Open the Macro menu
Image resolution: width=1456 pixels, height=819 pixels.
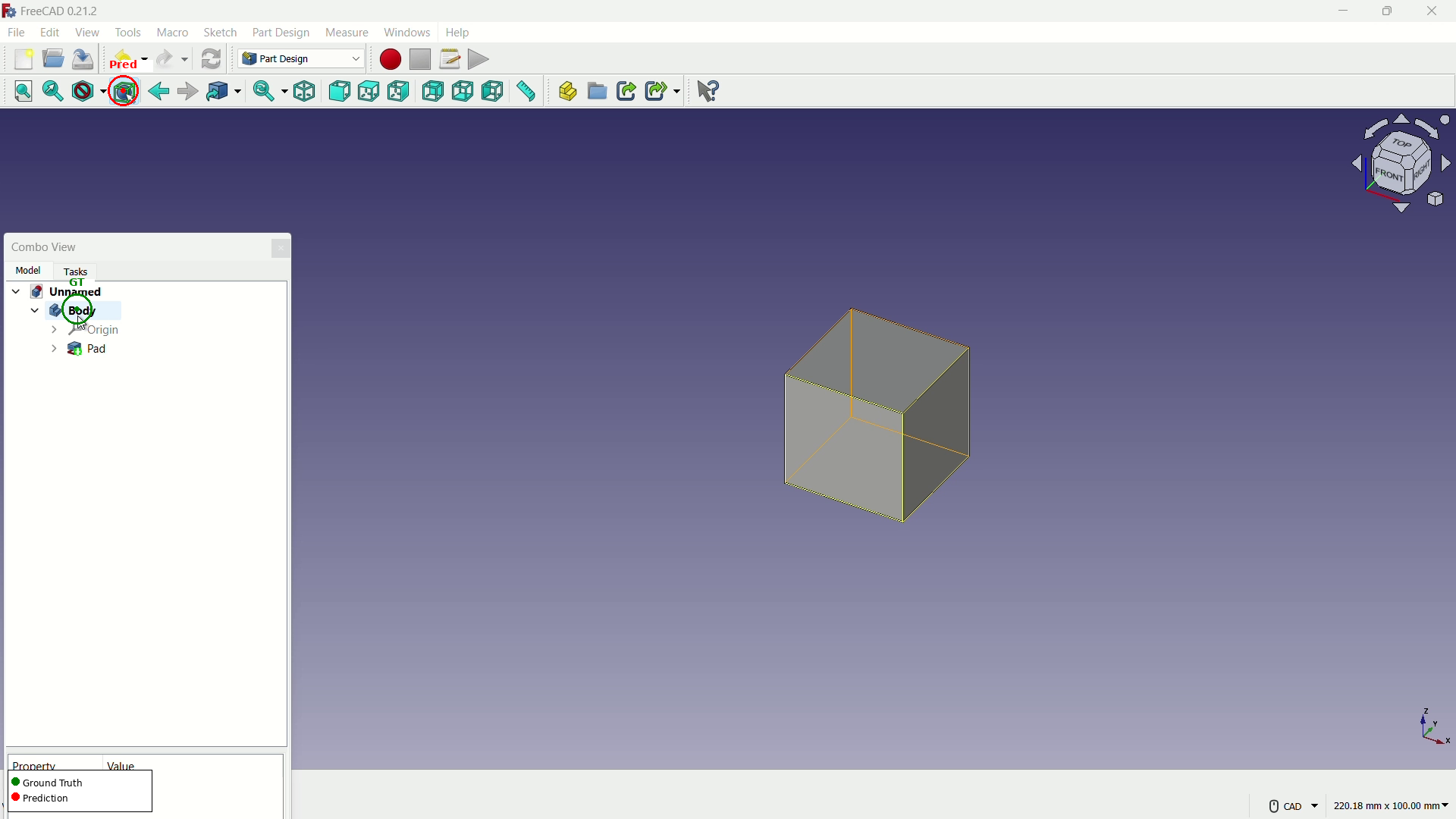[172, 33]
